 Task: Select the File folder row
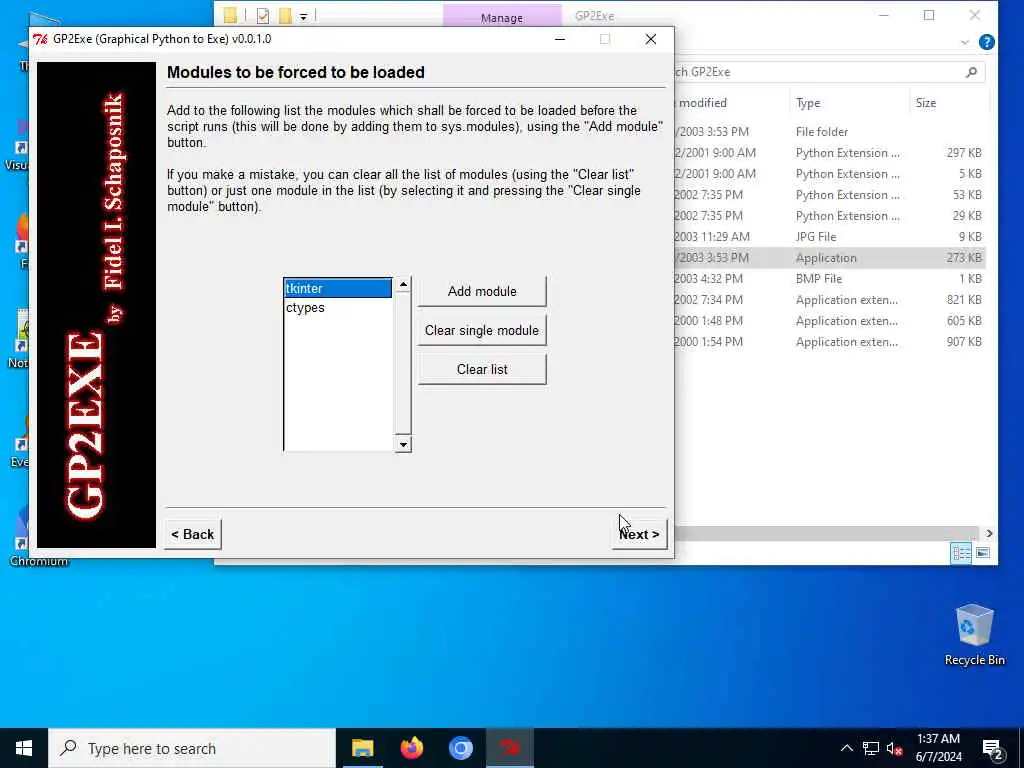829,132
